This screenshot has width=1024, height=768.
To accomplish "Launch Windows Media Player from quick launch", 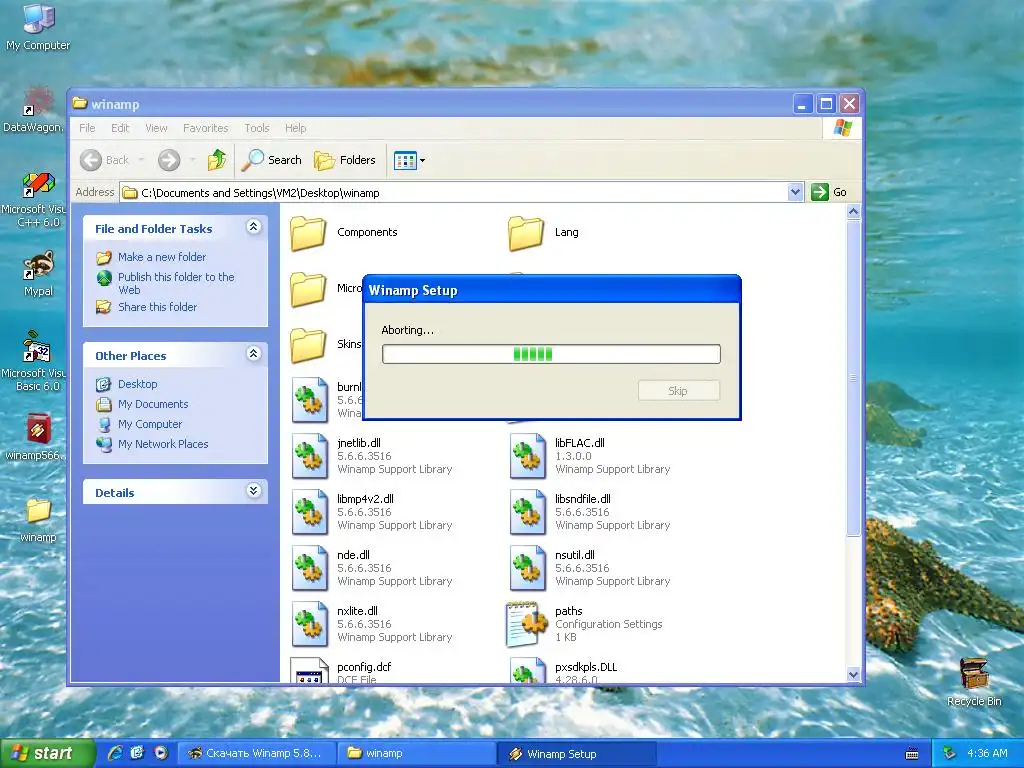I will (x=161, y=753).
